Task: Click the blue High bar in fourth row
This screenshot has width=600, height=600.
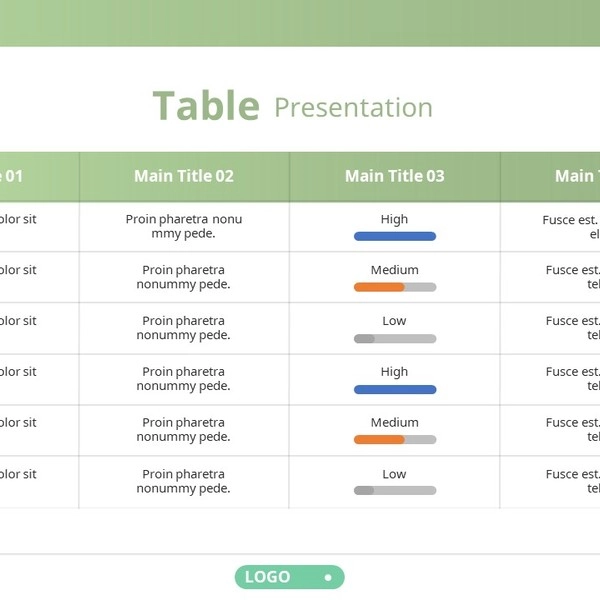Action: 394,389
